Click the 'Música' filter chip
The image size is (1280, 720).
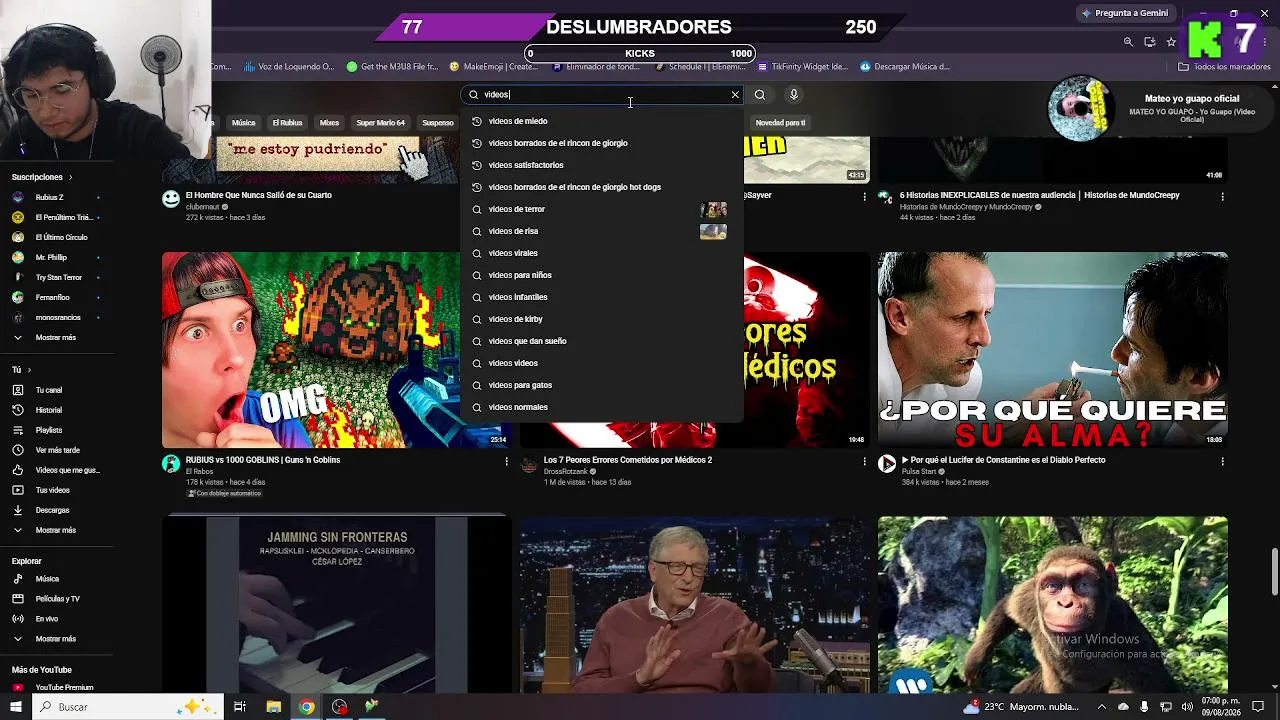[244, 123]
